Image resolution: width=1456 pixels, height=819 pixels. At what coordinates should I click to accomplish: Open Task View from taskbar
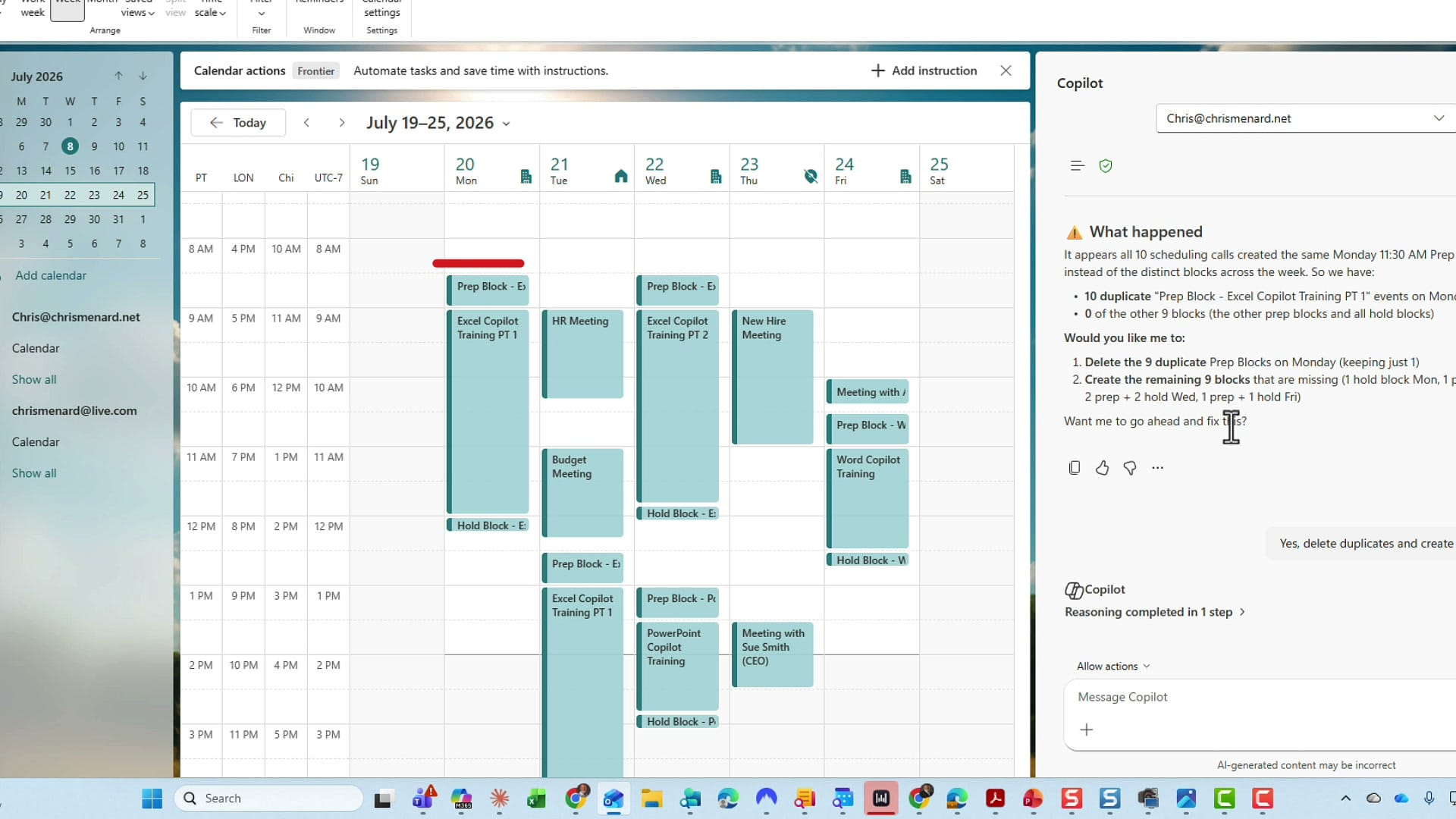pyautogui.click(x=383, y=799)
